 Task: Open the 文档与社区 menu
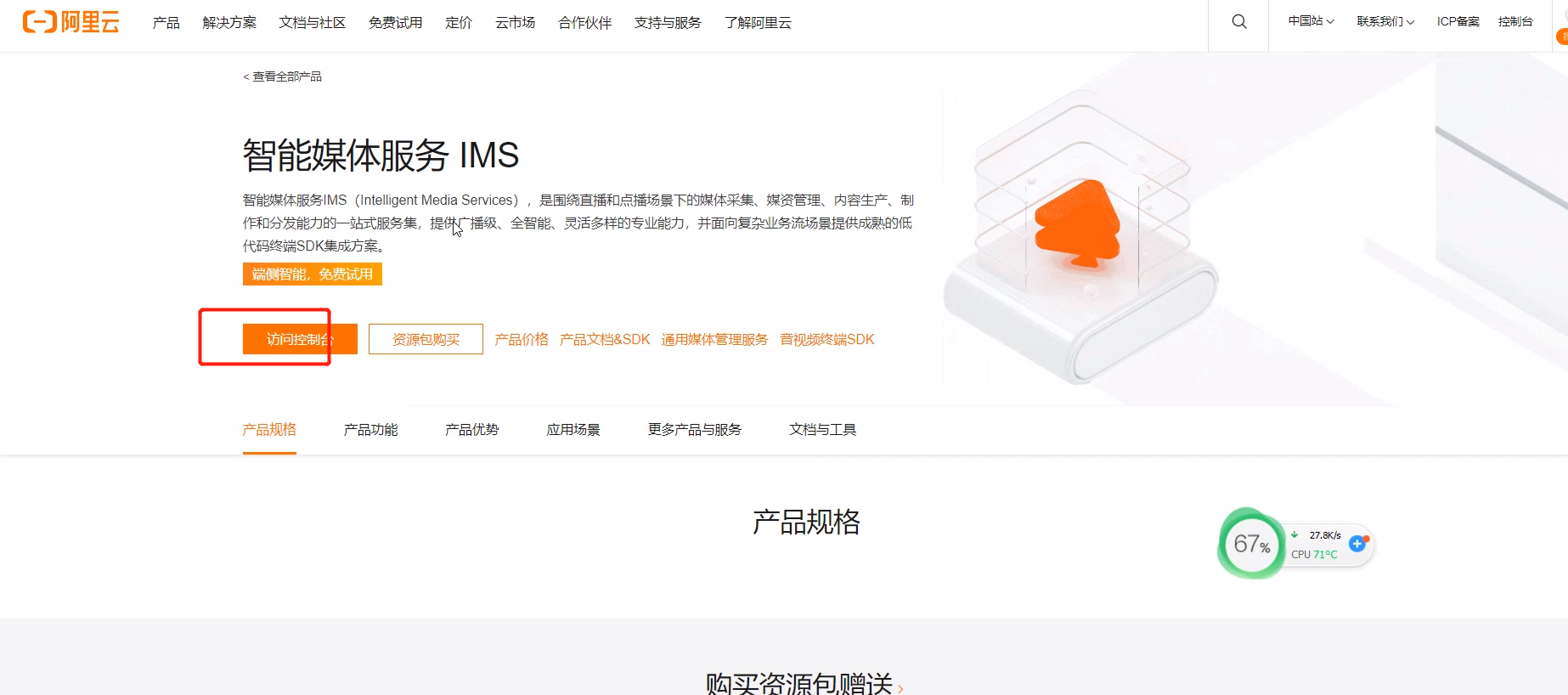[313, 23]
